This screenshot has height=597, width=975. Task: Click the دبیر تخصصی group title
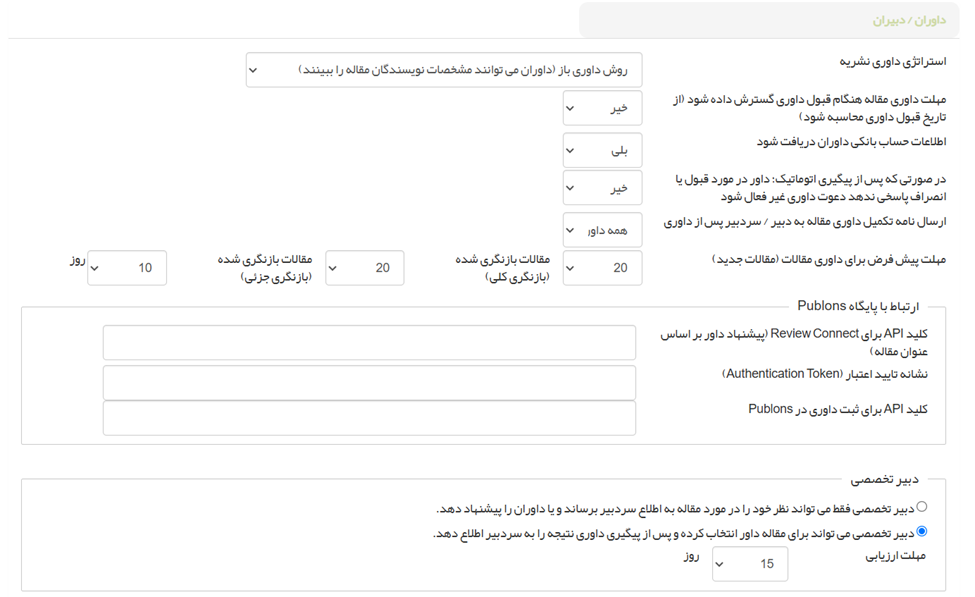pyautogui.click(x=884, y=479)
